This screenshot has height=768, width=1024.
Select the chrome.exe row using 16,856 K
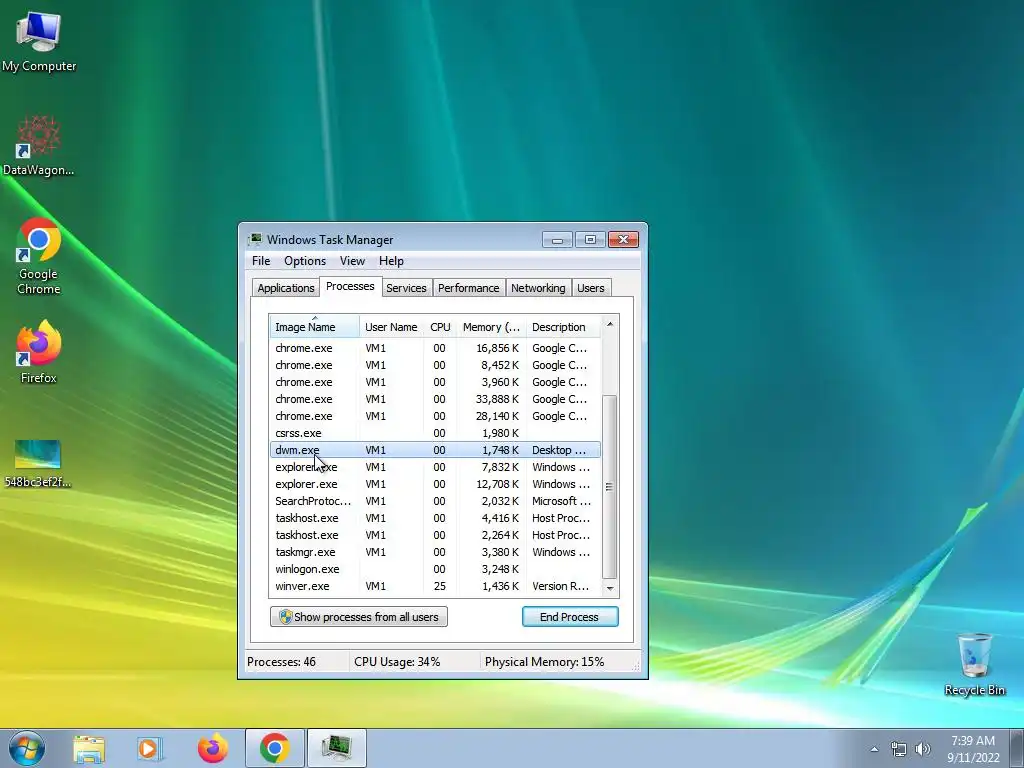coord(435,348)
